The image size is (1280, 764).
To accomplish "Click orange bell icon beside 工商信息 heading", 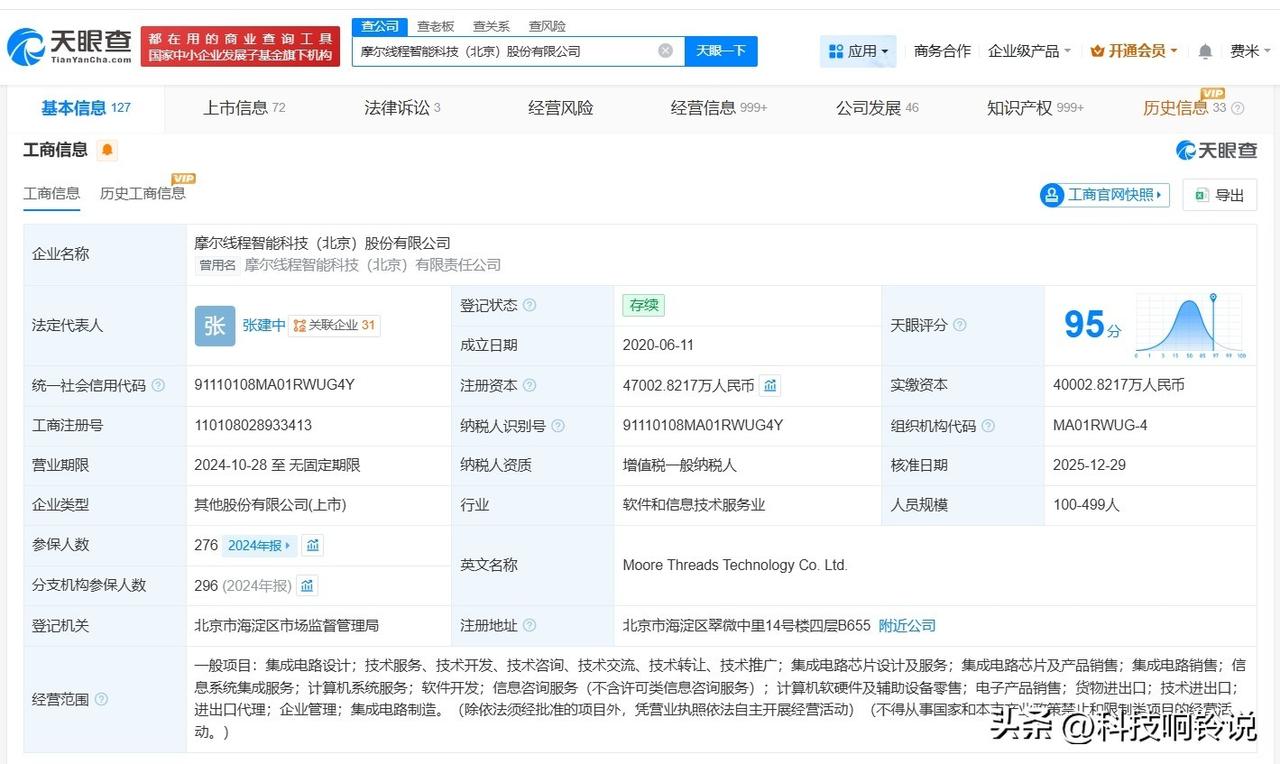I will [x=107, y=150].
